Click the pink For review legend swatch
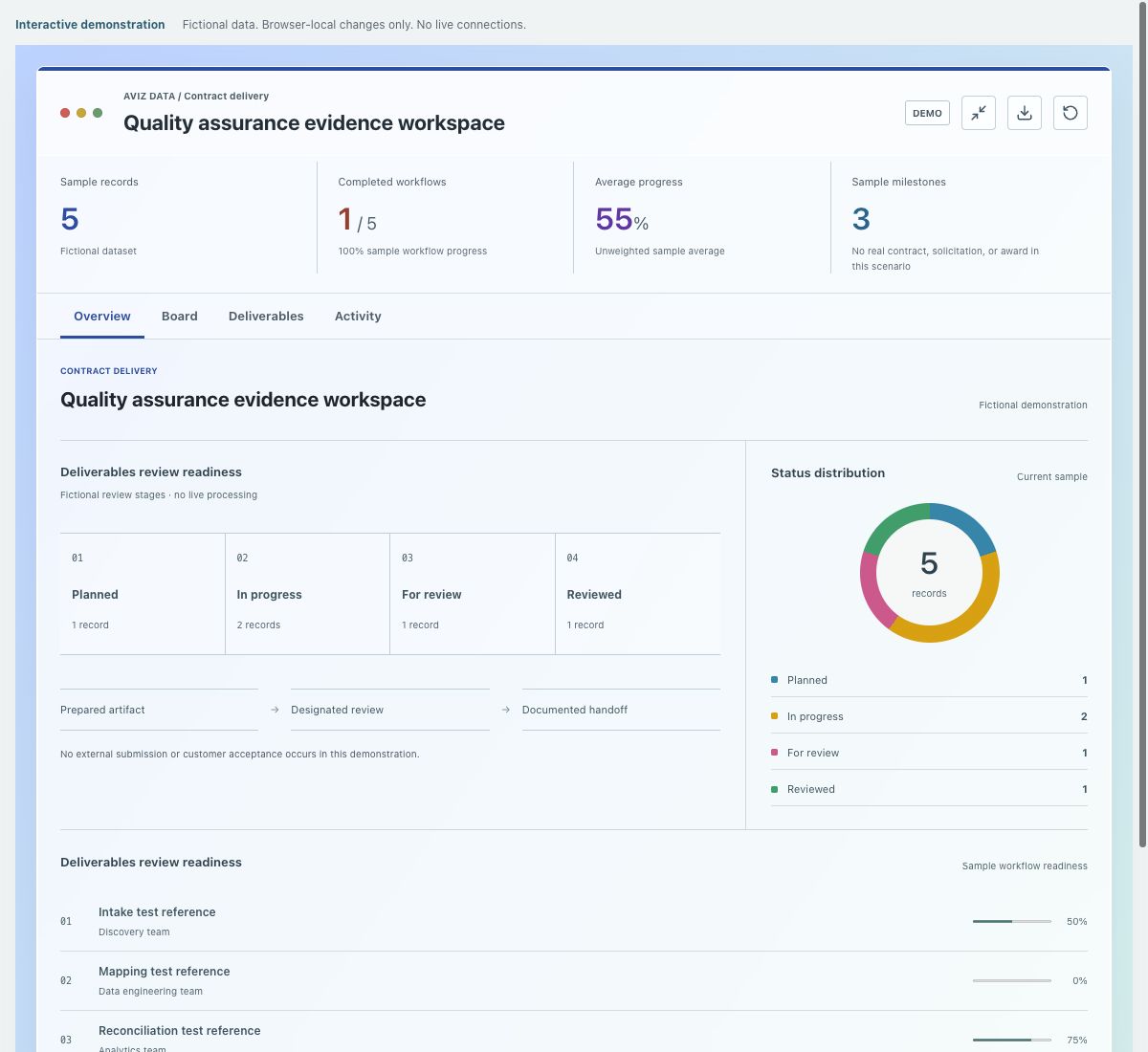Image resolution: width=1148 pixels, height=1052 pixels. [774, 753]
